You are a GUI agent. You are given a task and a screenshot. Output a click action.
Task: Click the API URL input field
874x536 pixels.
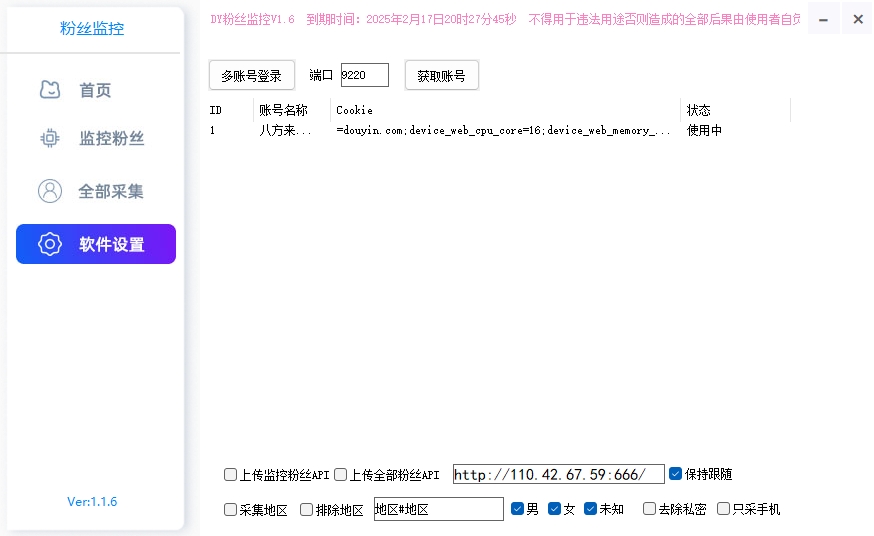[x=558, y=475]
